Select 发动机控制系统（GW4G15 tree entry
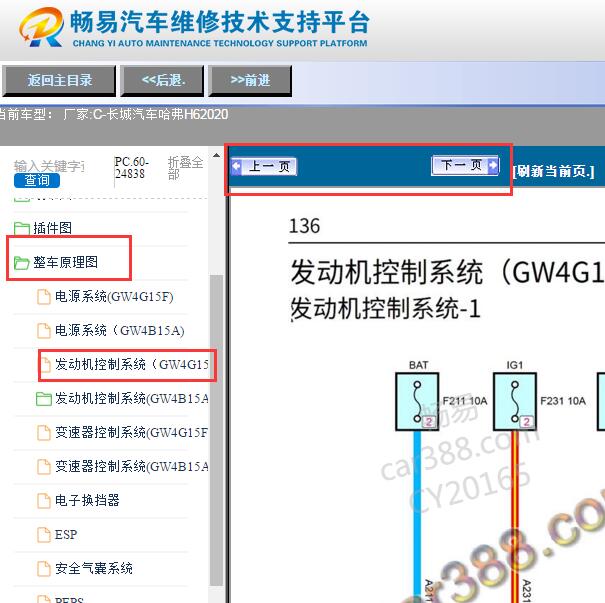 [x=132, y=364]
